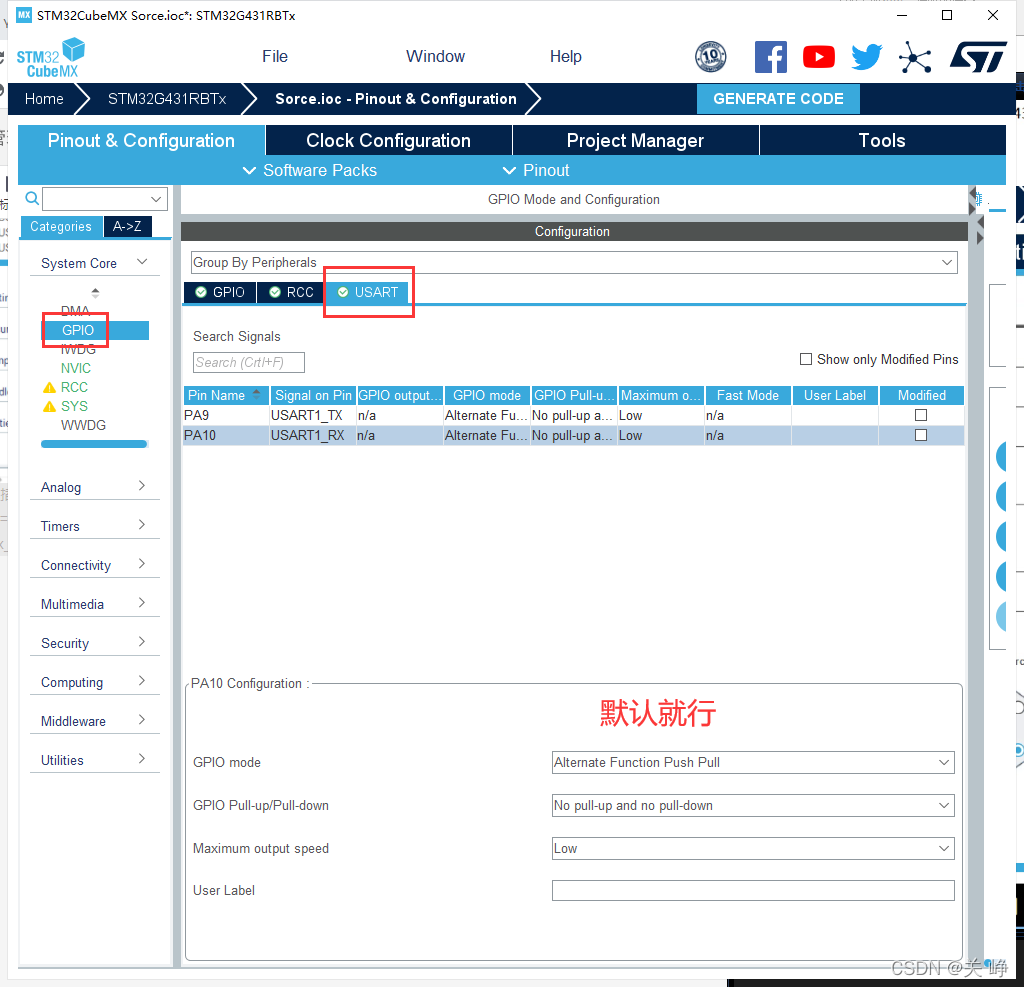Viewport: 1024px width, 987px height.
Task: Select WWDG in System Core list
Action: 84,425
